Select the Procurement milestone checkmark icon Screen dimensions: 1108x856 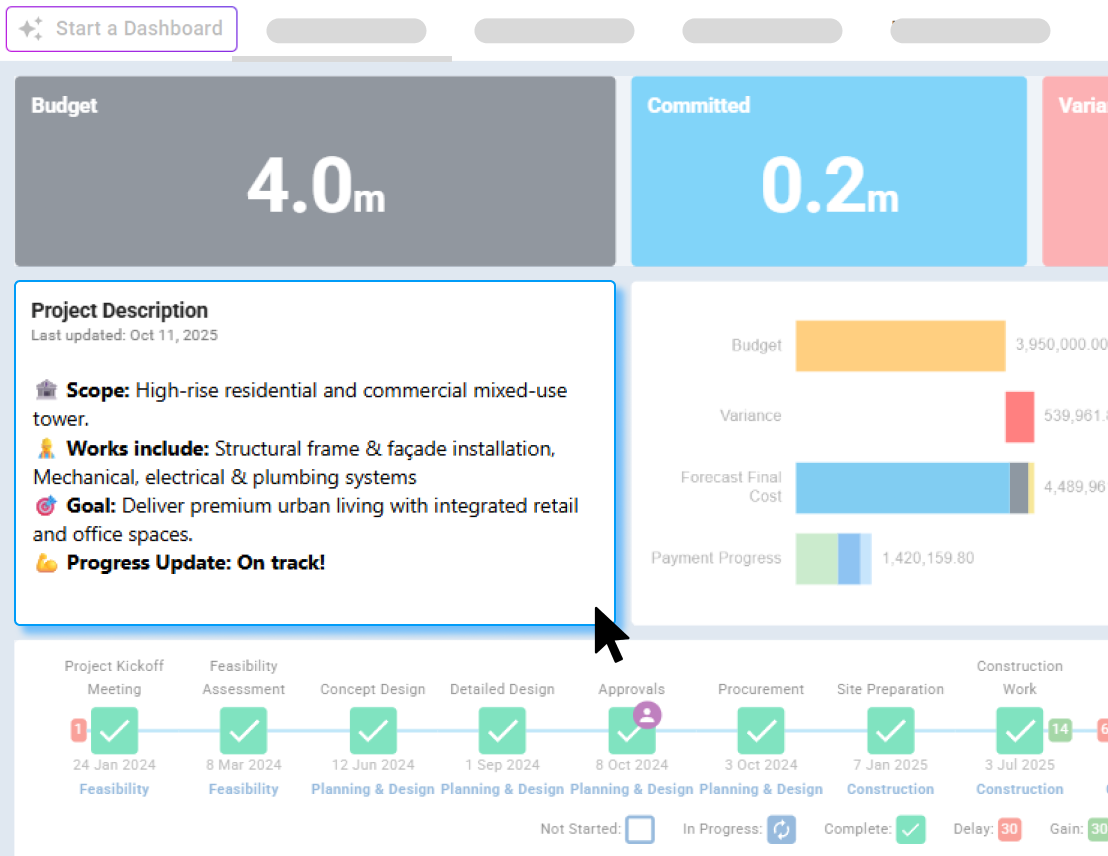[x=761, y=731]
